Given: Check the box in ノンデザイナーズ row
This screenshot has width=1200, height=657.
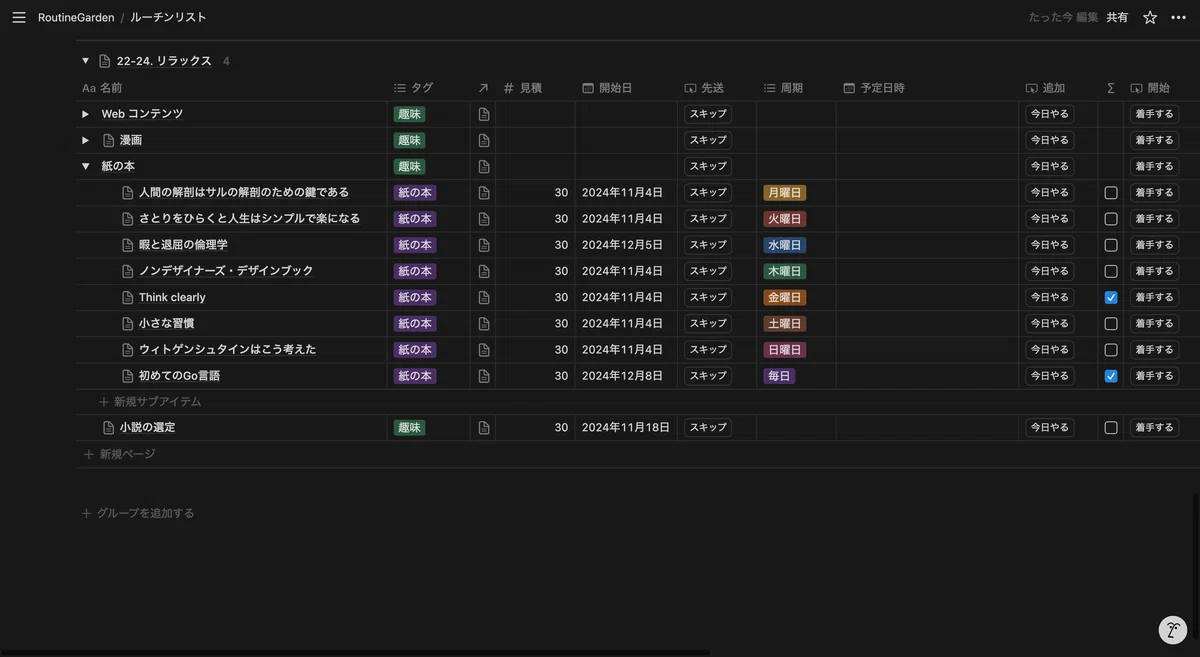Looking at the screenshot, I should point(1111,271).
